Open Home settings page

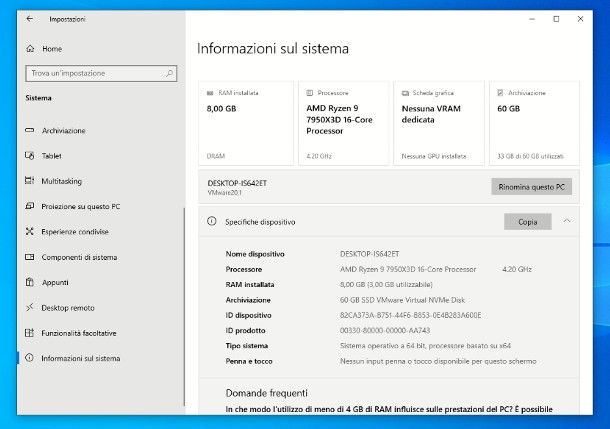pos(52,49)
